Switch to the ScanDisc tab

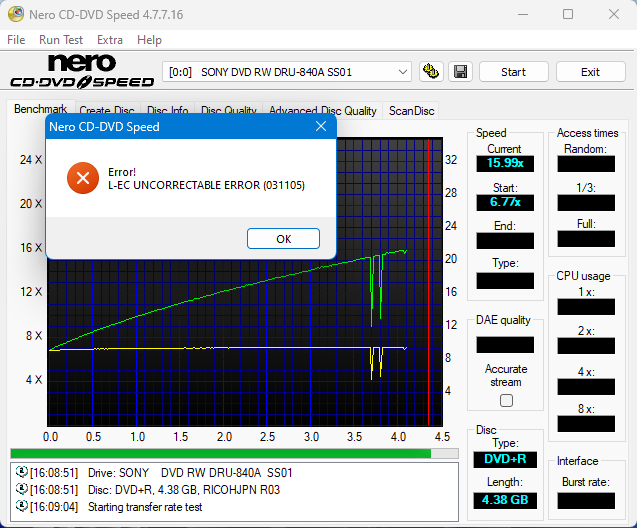coord(412,111)
